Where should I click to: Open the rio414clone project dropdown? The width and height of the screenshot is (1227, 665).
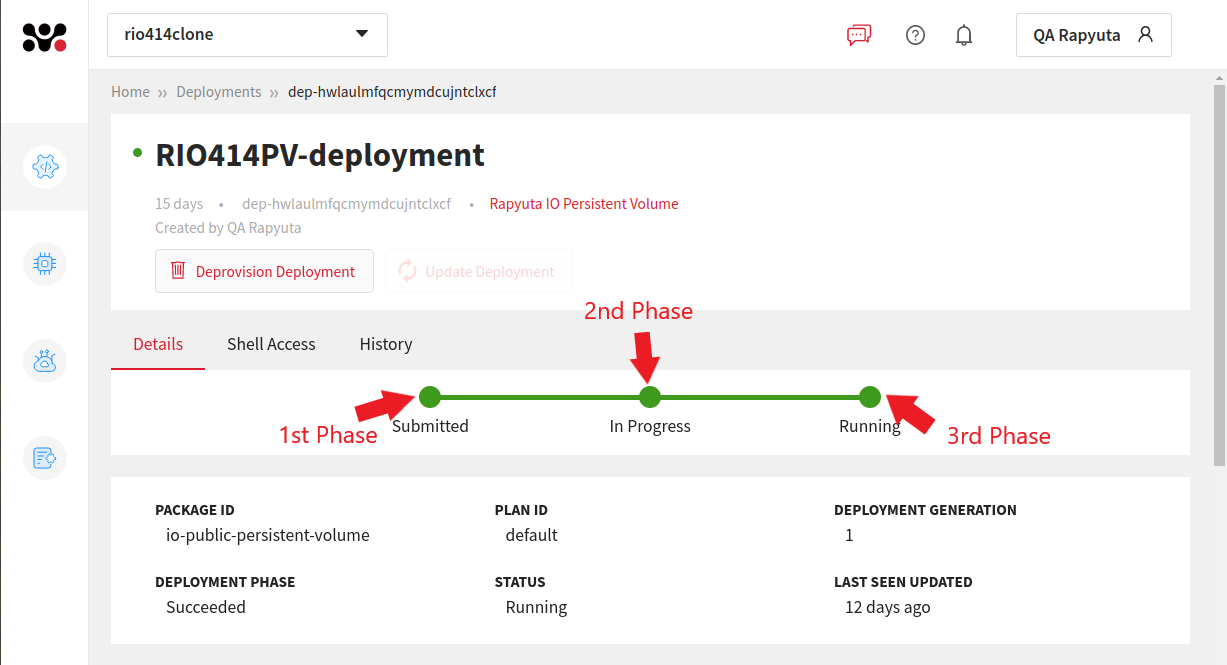247,35
